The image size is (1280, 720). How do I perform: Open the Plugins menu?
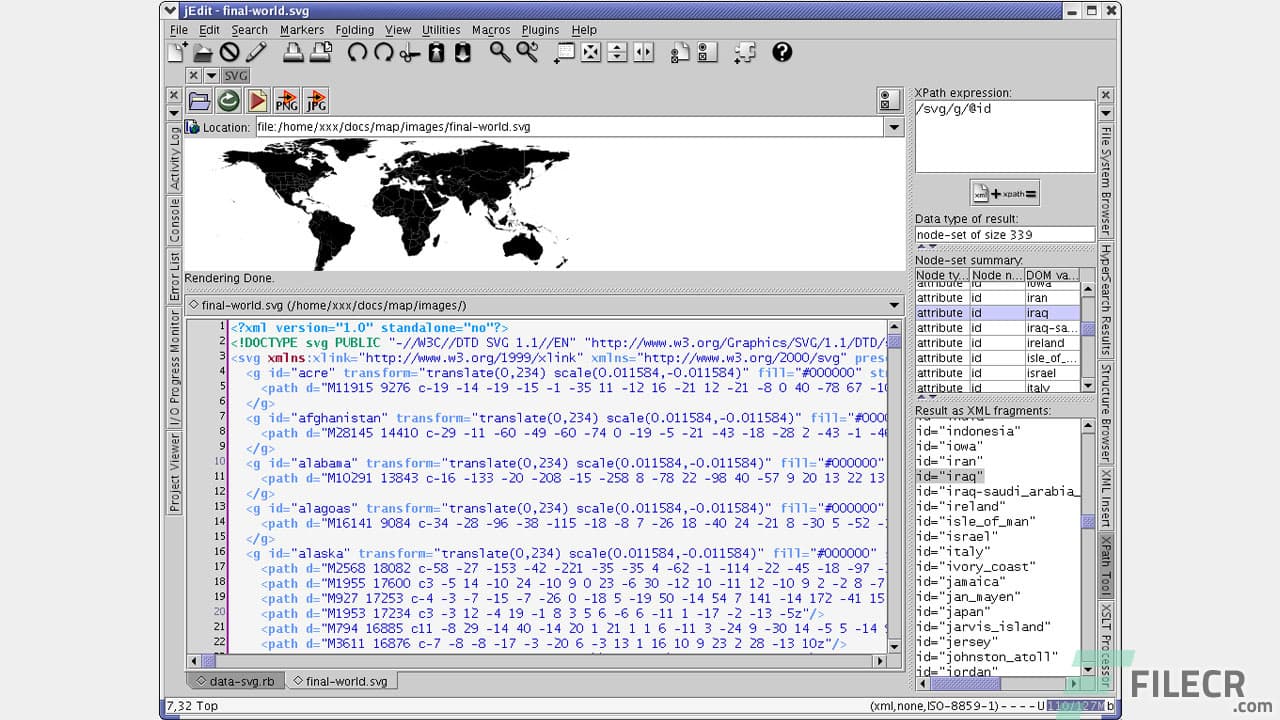(540, 30)
